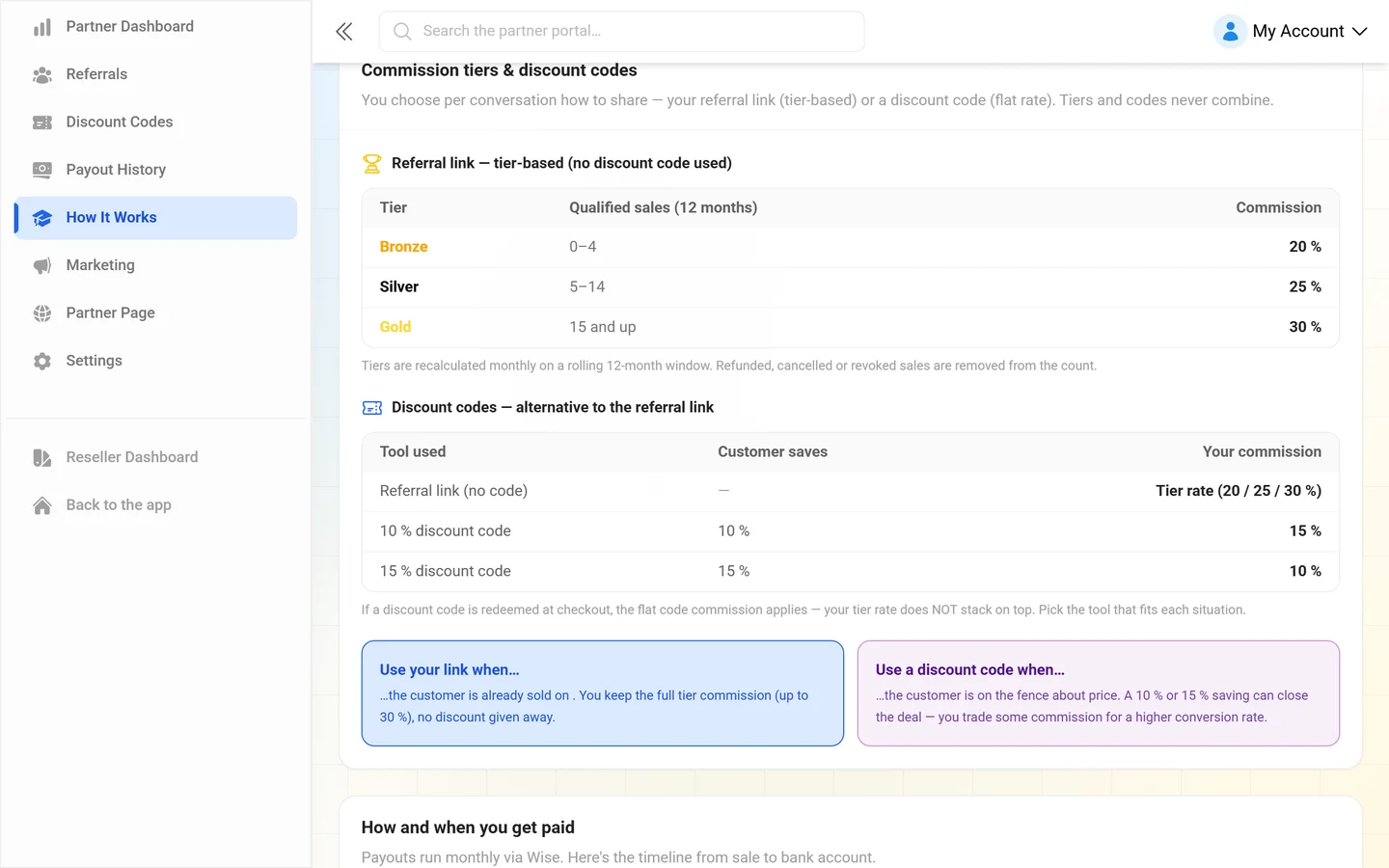Click the Bronze tier name
The height and width of the screenshot is (868, 1389).
(x=403, y=247)
